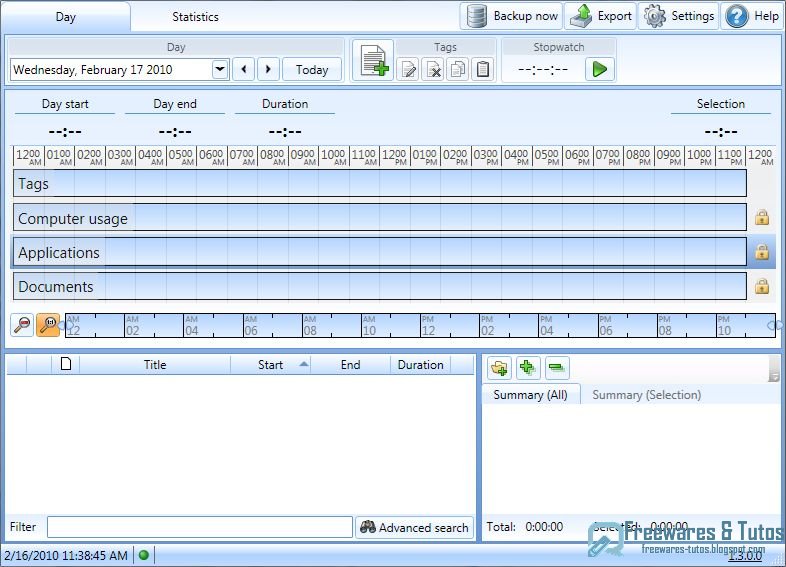Click the Advanced search button

point(415,527)
